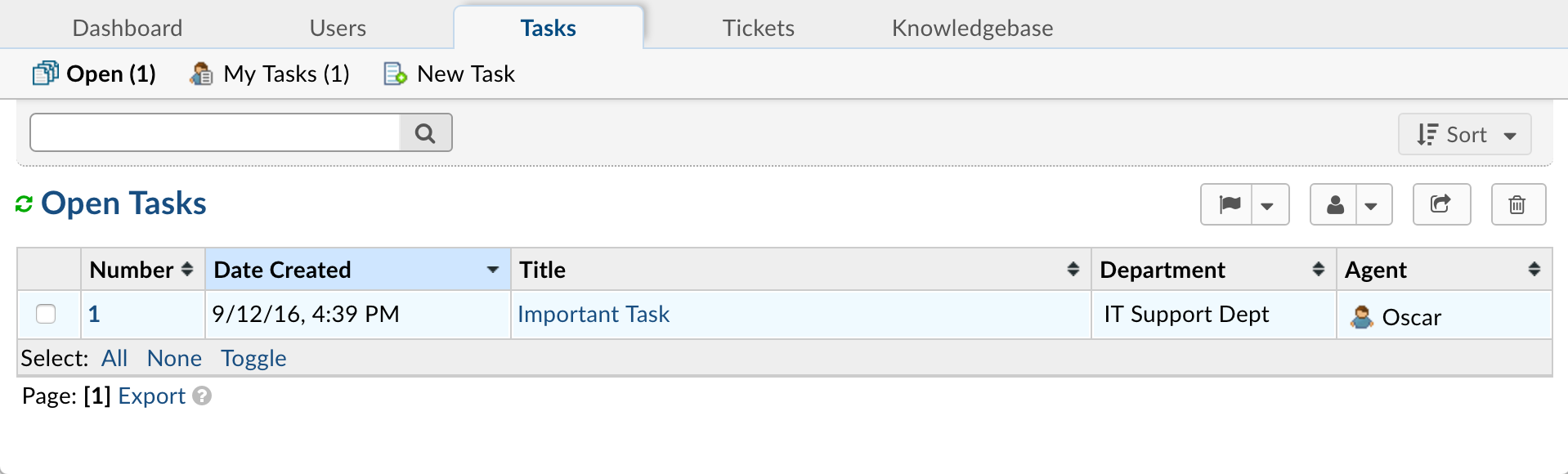Click the transfer/export arrow icon
The height and width of the screenshot is (474, 1568).
(x=1441, y=204)
